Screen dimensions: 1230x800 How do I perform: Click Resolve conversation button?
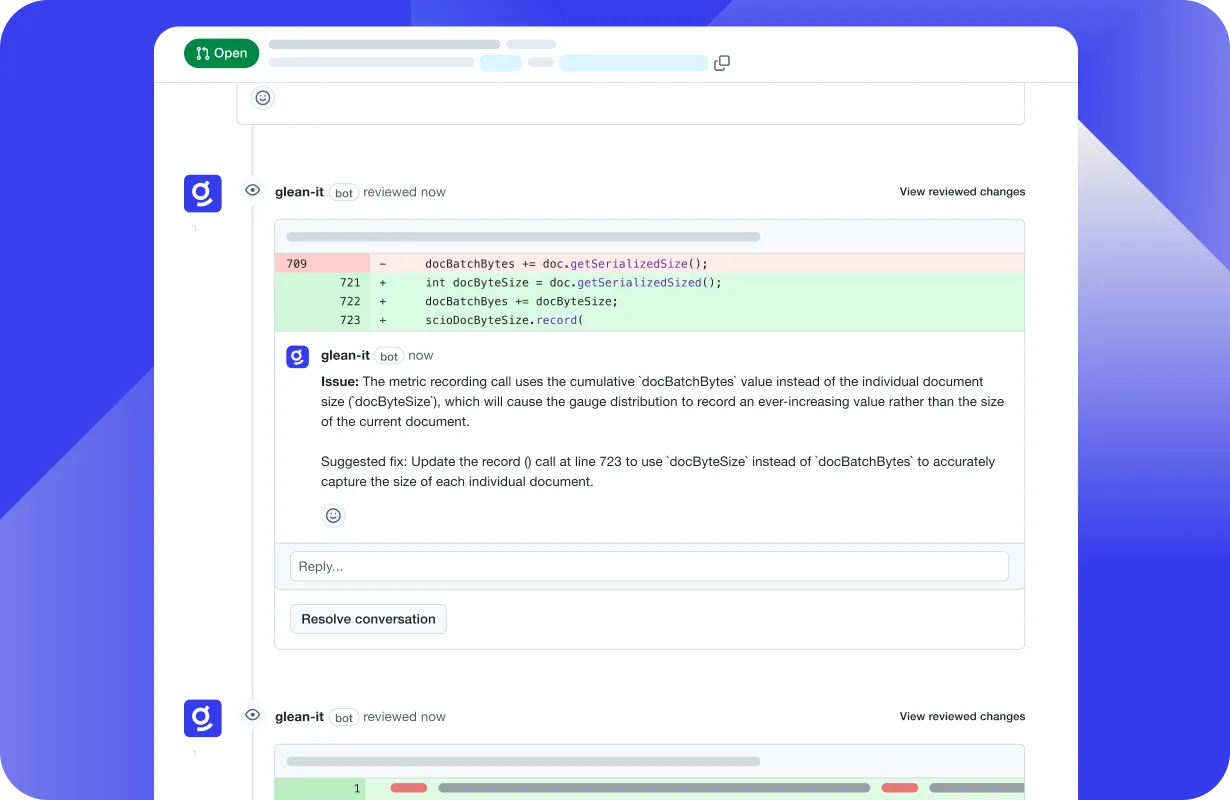tap(368, 619)
